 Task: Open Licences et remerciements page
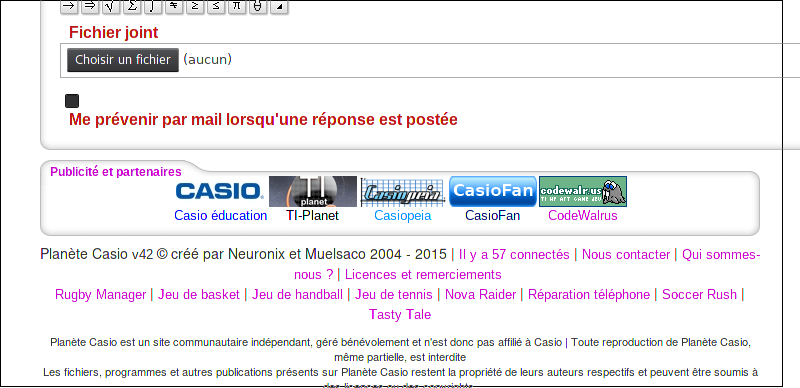423,275
